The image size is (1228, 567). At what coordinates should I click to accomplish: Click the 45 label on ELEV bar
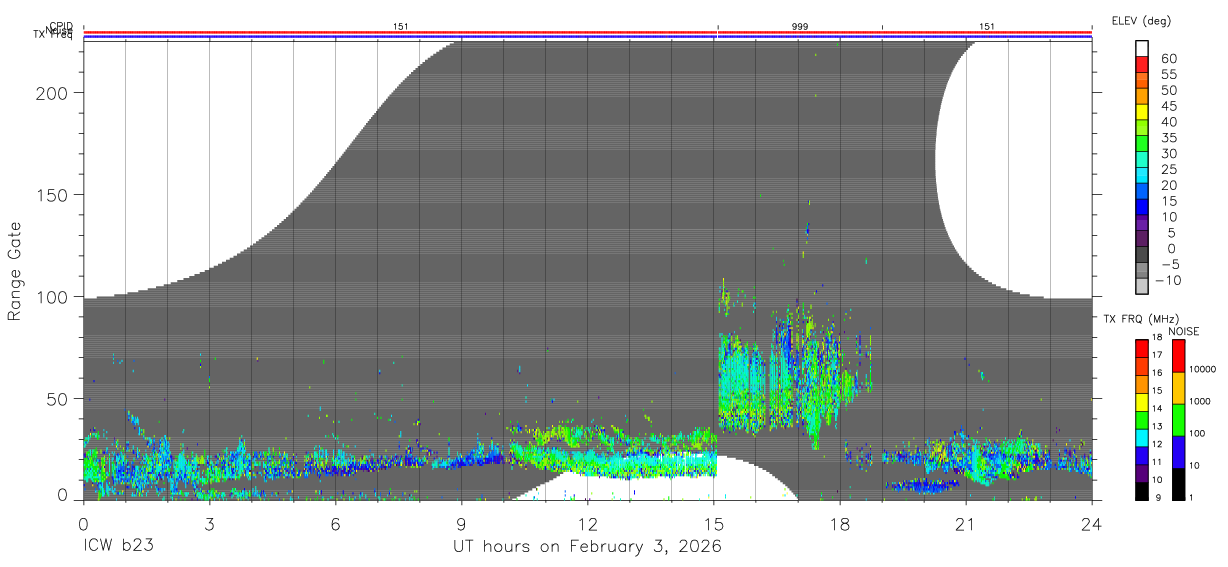(x=1169, y=106)
